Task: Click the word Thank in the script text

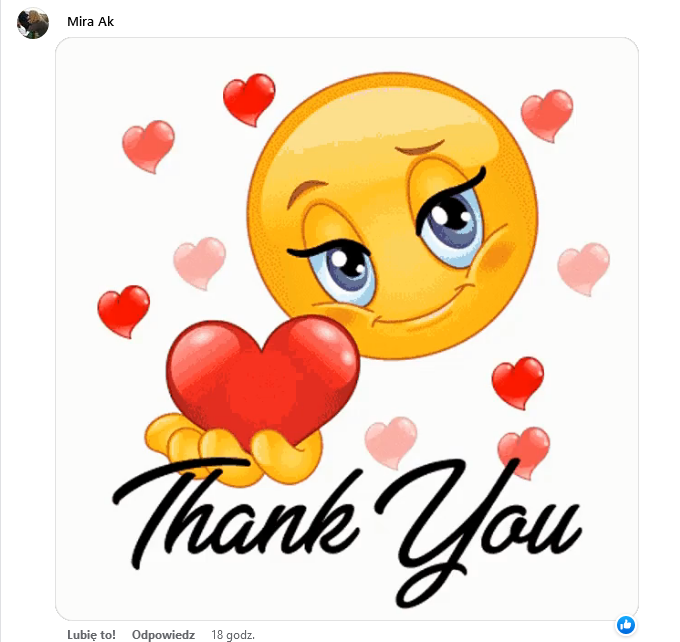Action: (x=236, y=514)
